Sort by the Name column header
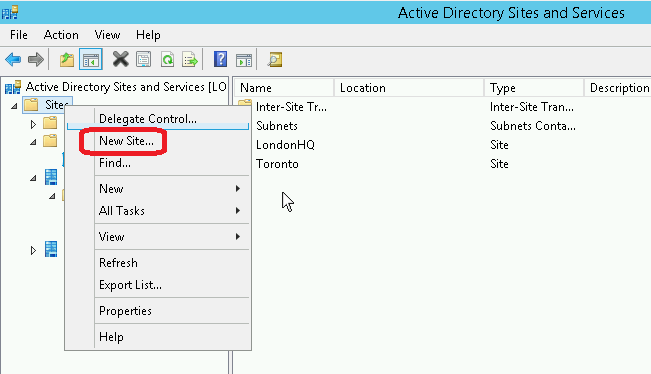This screenshot has height=374, width=651. 284,88
